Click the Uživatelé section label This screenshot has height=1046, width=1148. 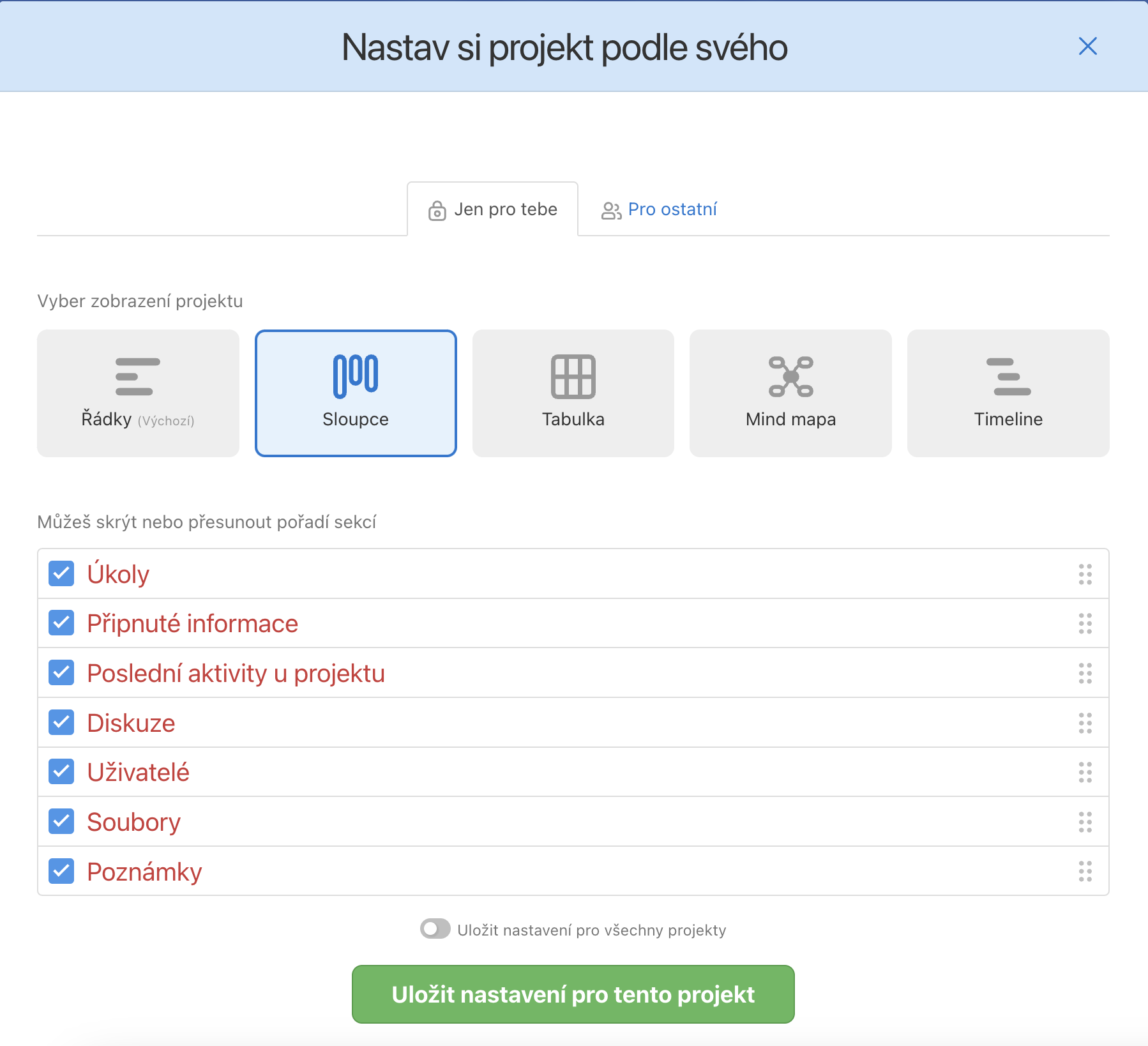[139, 772]
